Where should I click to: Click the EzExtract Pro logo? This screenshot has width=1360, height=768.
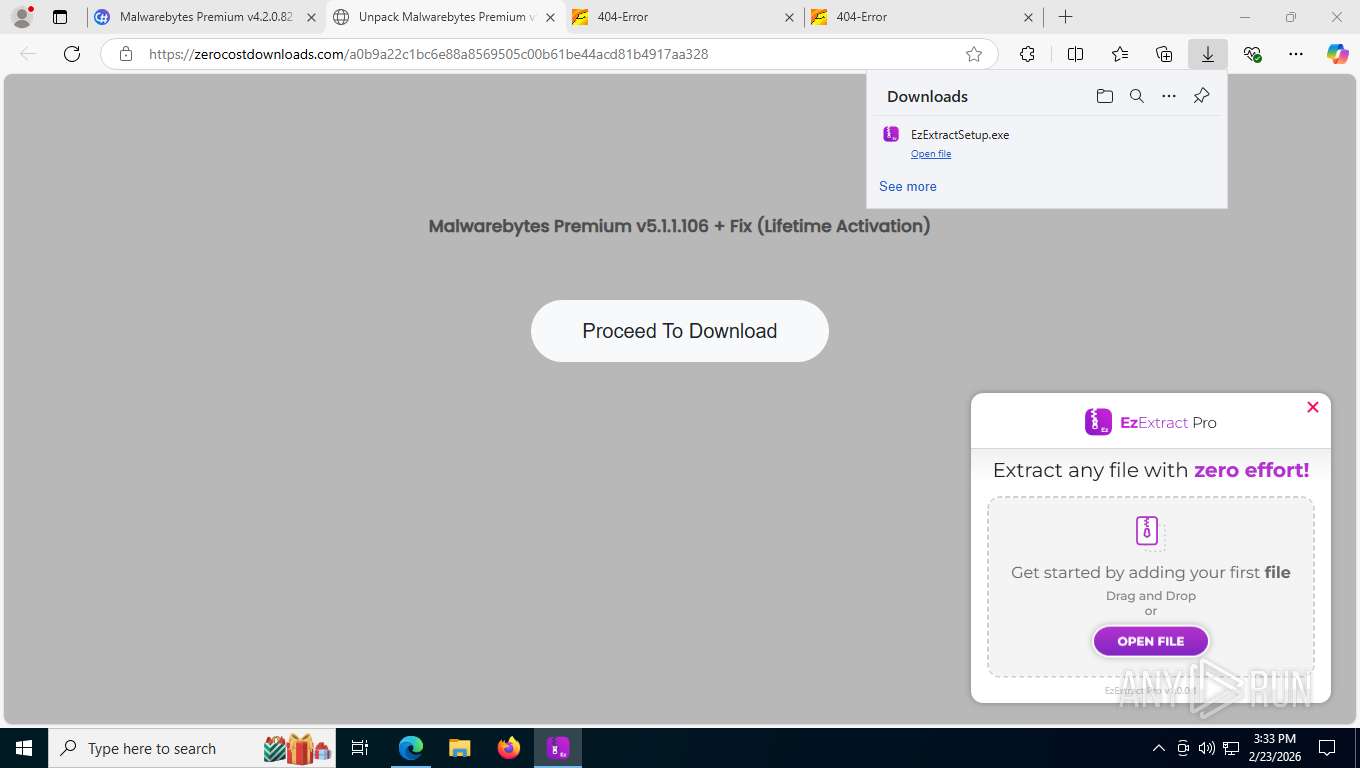coord(1151,422)
